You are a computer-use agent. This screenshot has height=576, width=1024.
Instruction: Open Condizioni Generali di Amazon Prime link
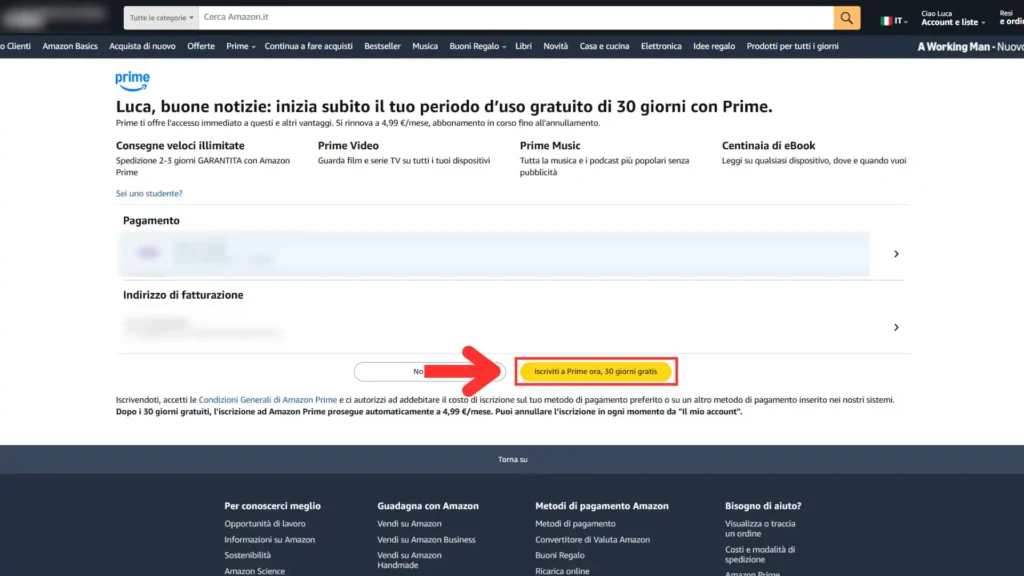point(268,400)
